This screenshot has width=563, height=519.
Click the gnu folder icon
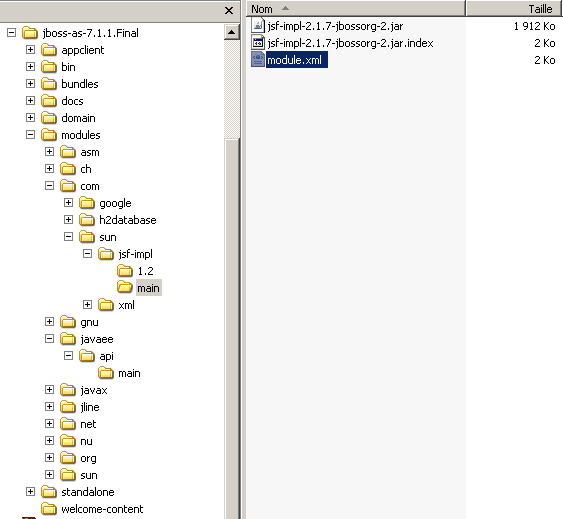[68, 322]
